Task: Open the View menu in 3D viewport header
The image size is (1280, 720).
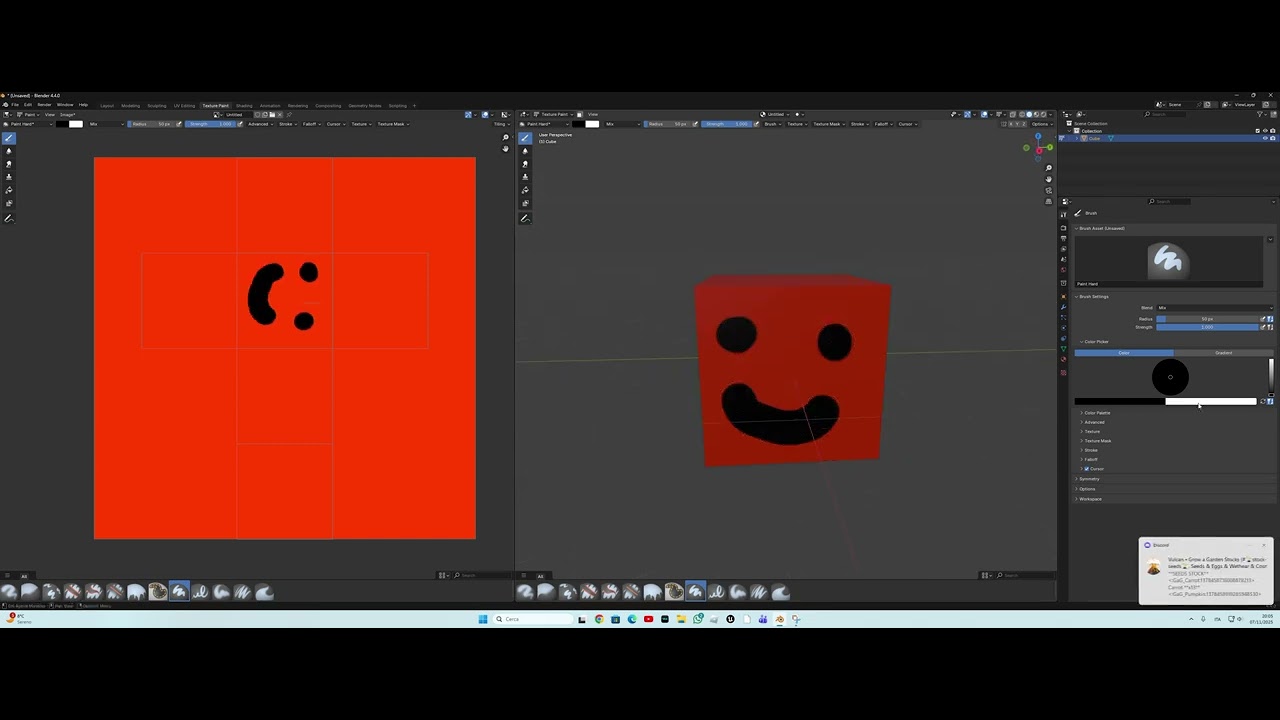Action: pyautogui.click(x=593, y=114)
